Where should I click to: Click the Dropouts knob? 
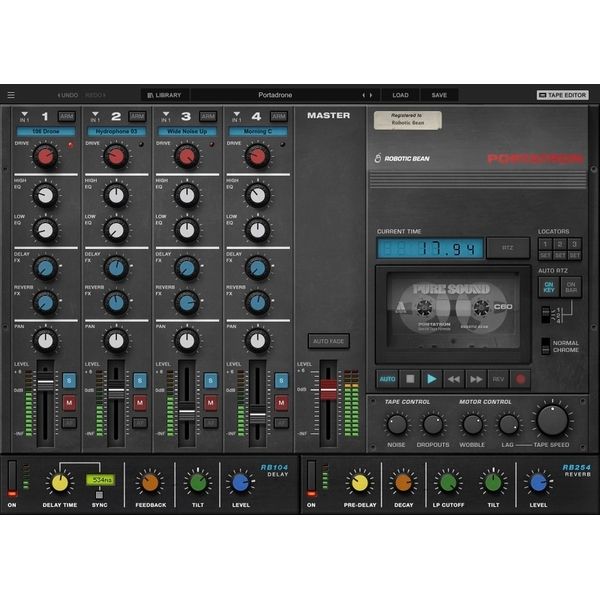click(x=433, y=424)
